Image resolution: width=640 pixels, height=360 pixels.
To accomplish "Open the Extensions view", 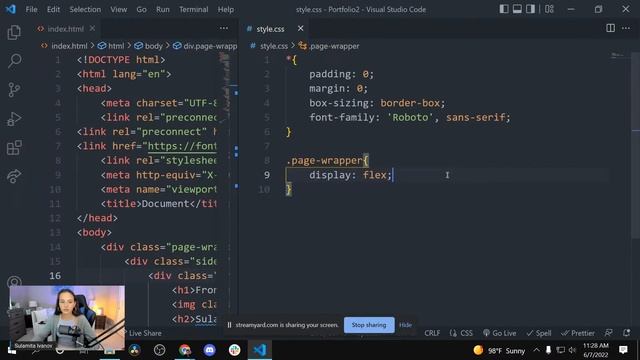I will [x=14, y=147].
